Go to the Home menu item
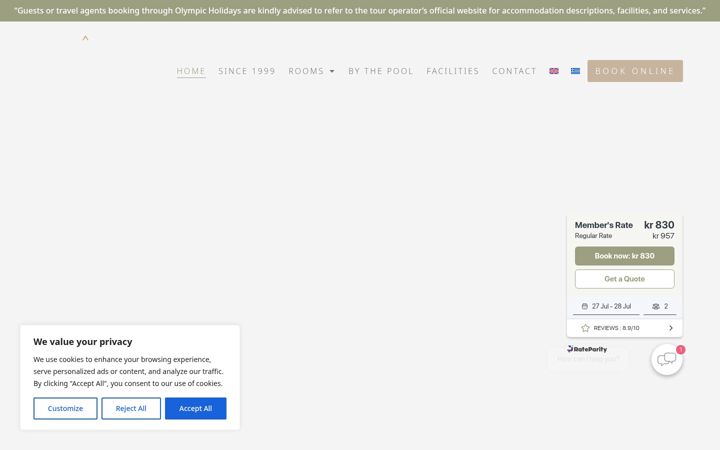Viewport: 720px width, 450px height. pos(191,71)
